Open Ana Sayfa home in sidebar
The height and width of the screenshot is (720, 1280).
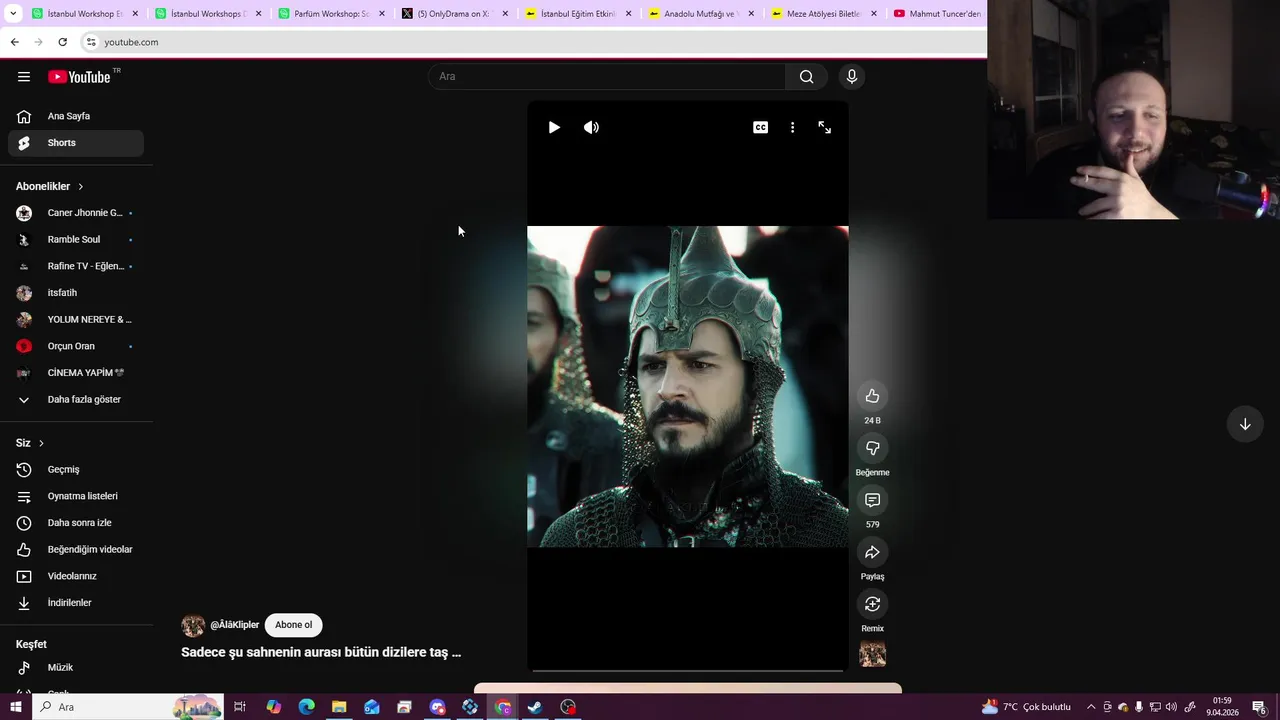[76, 116]
